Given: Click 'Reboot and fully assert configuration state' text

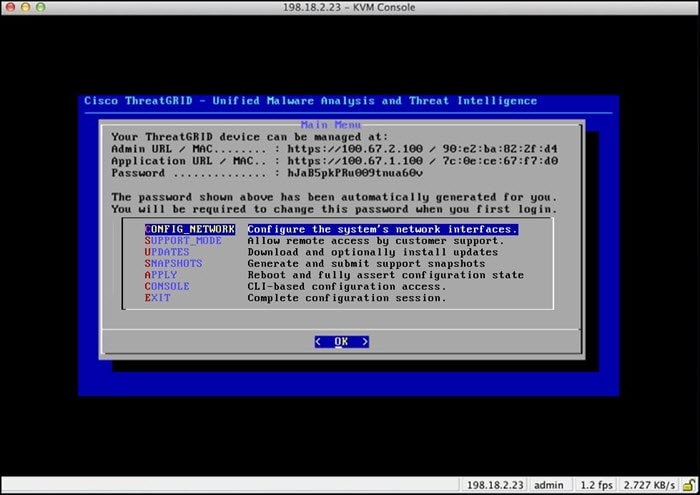Looking at the screenshot, I should (386, 275).
